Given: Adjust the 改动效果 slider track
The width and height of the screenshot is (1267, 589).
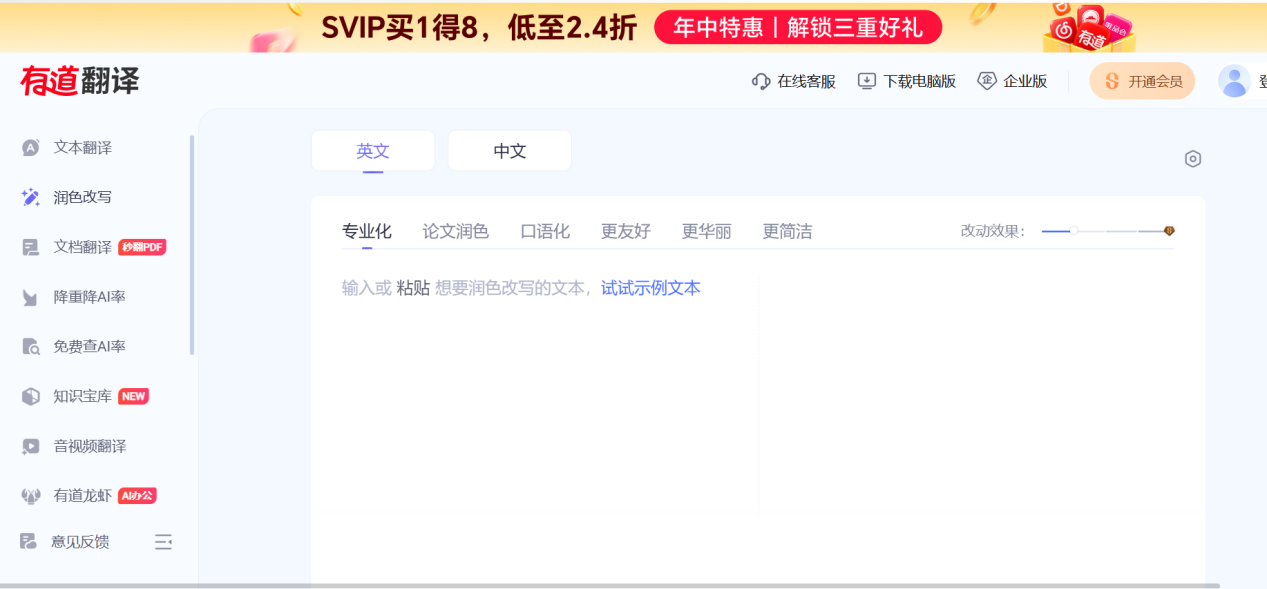Looking at the screenshot, I should pyautogui.click(x=1108, y=231).
